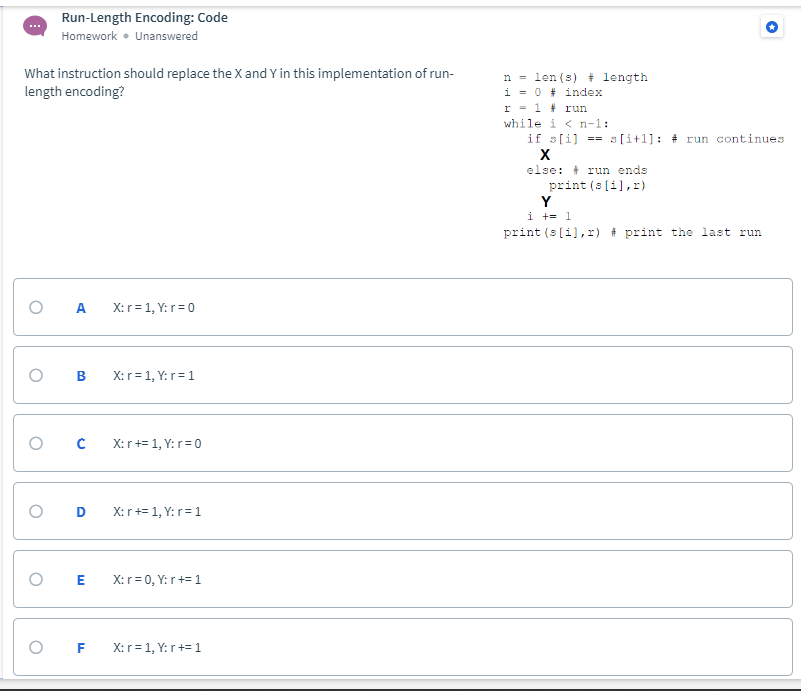Select radio button for answer B

36,375
